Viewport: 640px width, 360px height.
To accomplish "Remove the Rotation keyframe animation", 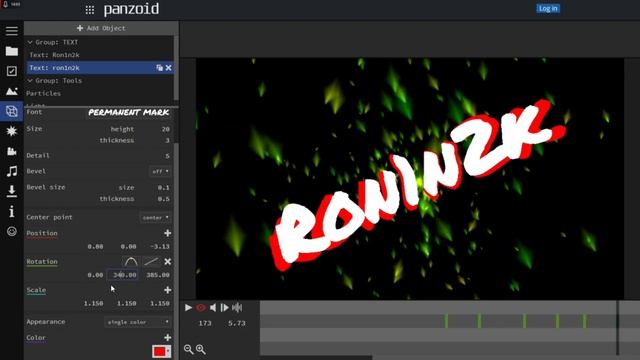I will (167, 262).
